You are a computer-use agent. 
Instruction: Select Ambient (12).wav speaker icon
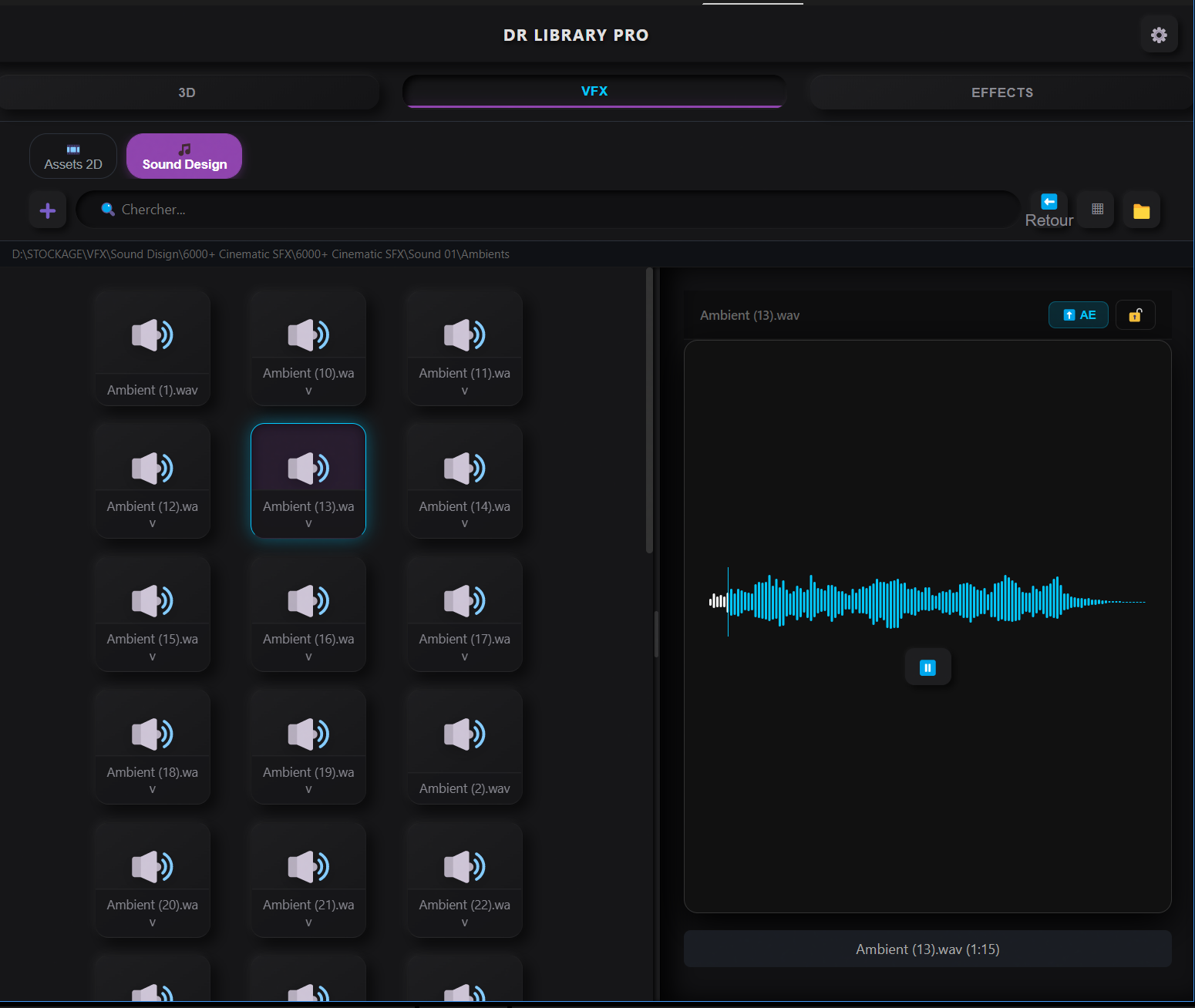coord(153,468)
